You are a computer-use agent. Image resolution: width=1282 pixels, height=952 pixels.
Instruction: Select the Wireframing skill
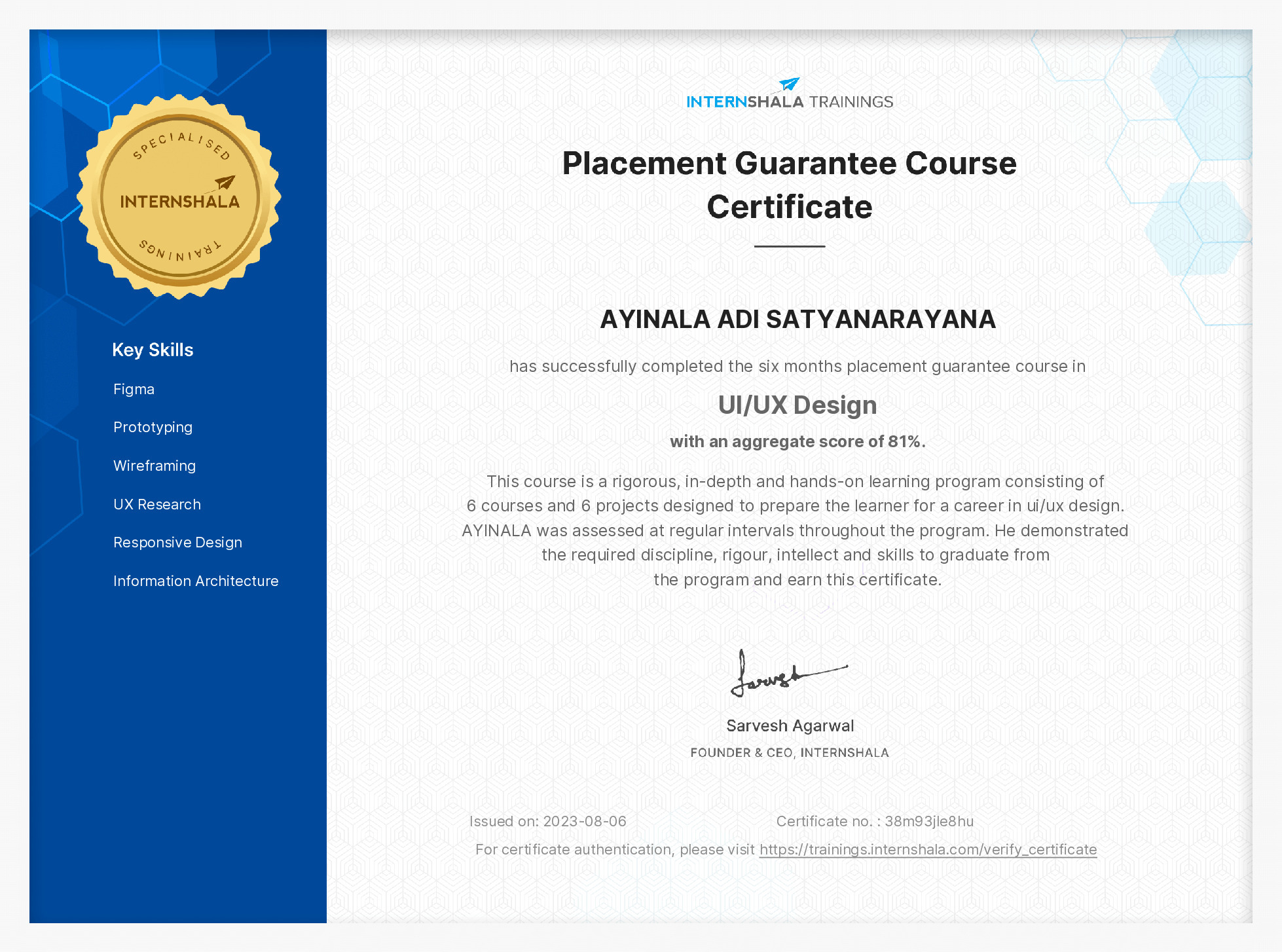(155, 466)
